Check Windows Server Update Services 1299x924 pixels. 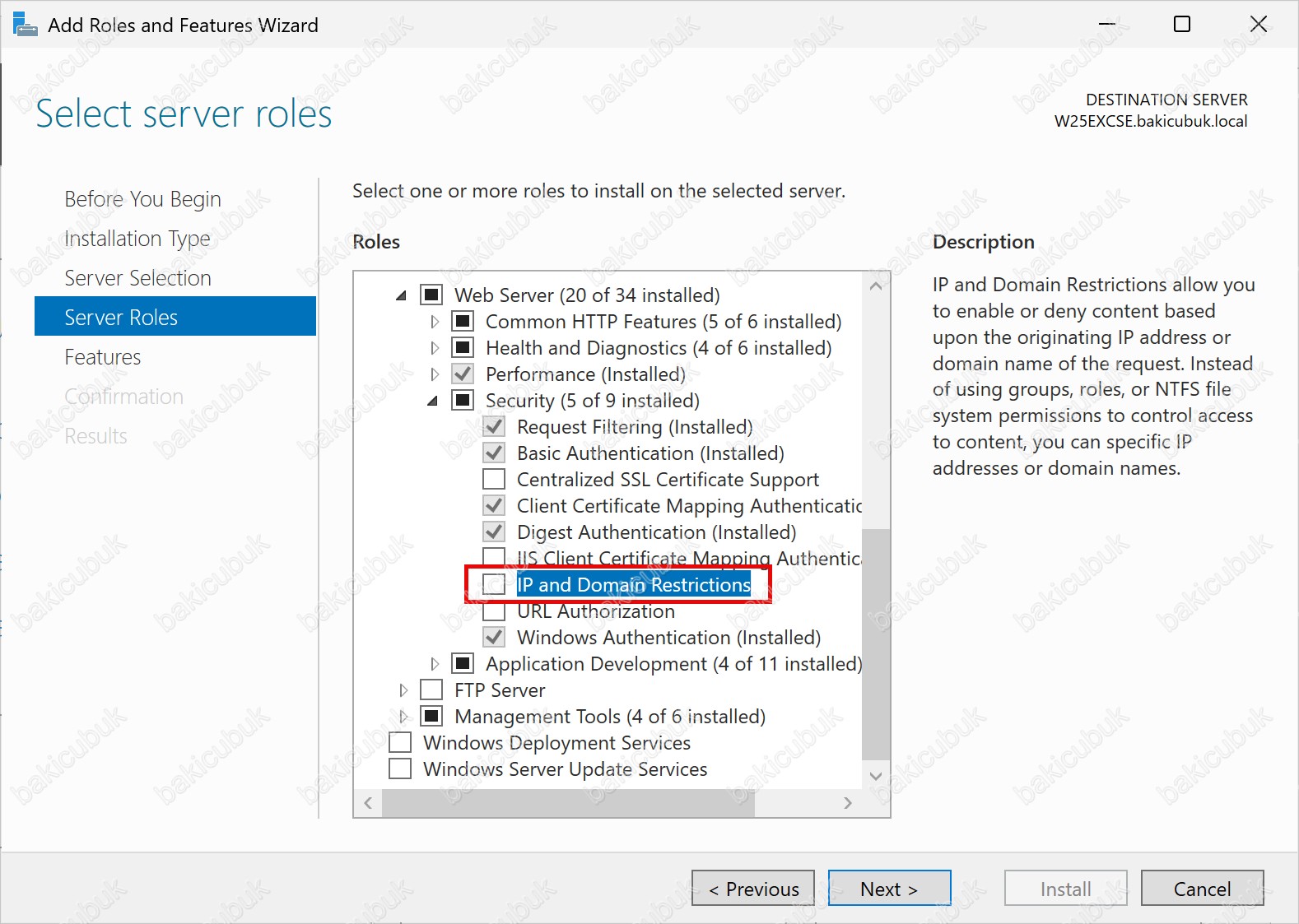pyautogui.click(x=400, y=768)
